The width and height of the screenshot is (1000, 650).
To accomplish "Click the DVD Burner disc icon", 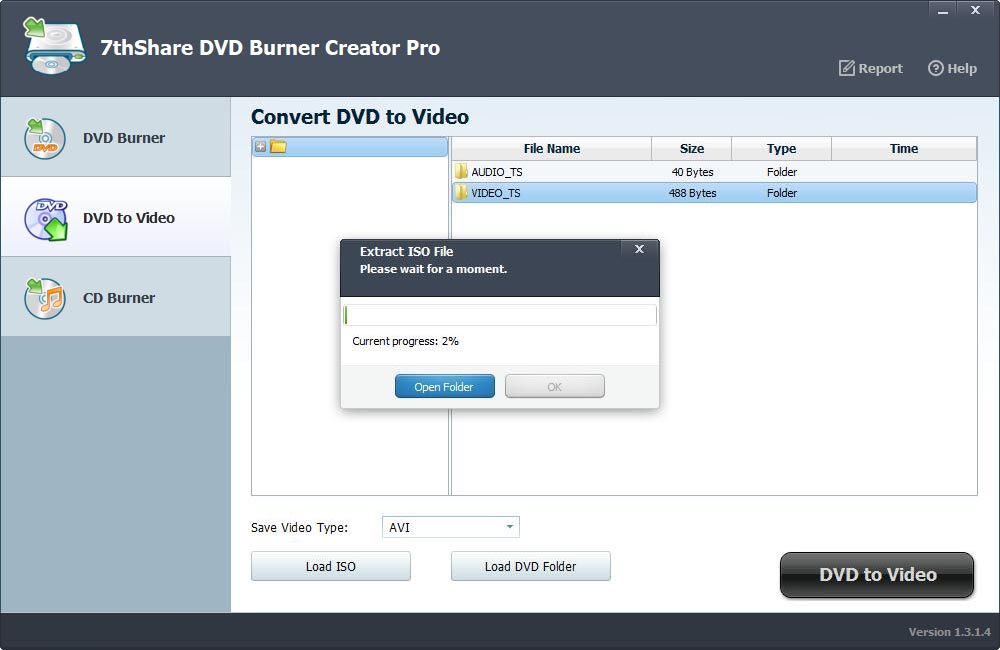I will tap(45, 138).
